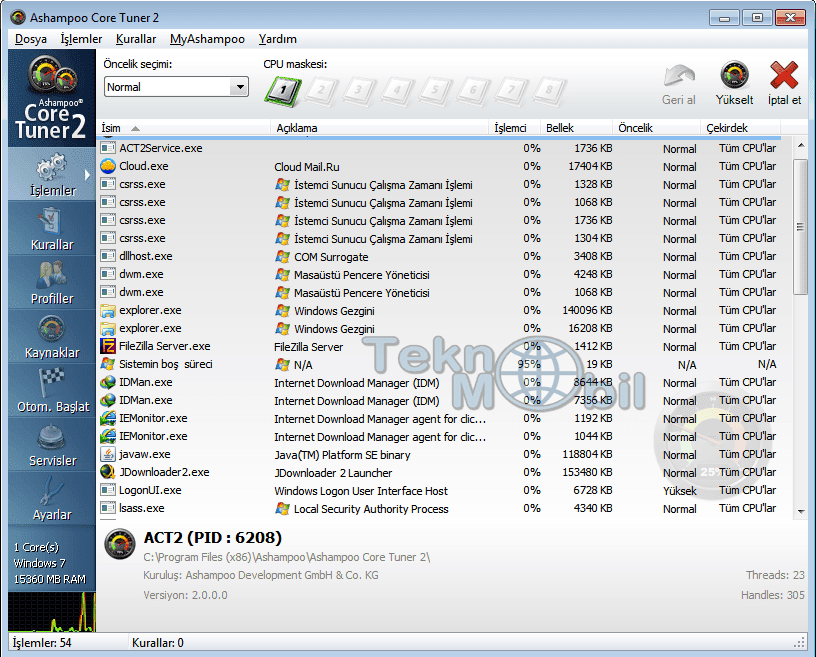Click the İşlemler: 54 status bar entry
Image resolution: width=816 pixels, height=657 pixels.
[42, 643]
